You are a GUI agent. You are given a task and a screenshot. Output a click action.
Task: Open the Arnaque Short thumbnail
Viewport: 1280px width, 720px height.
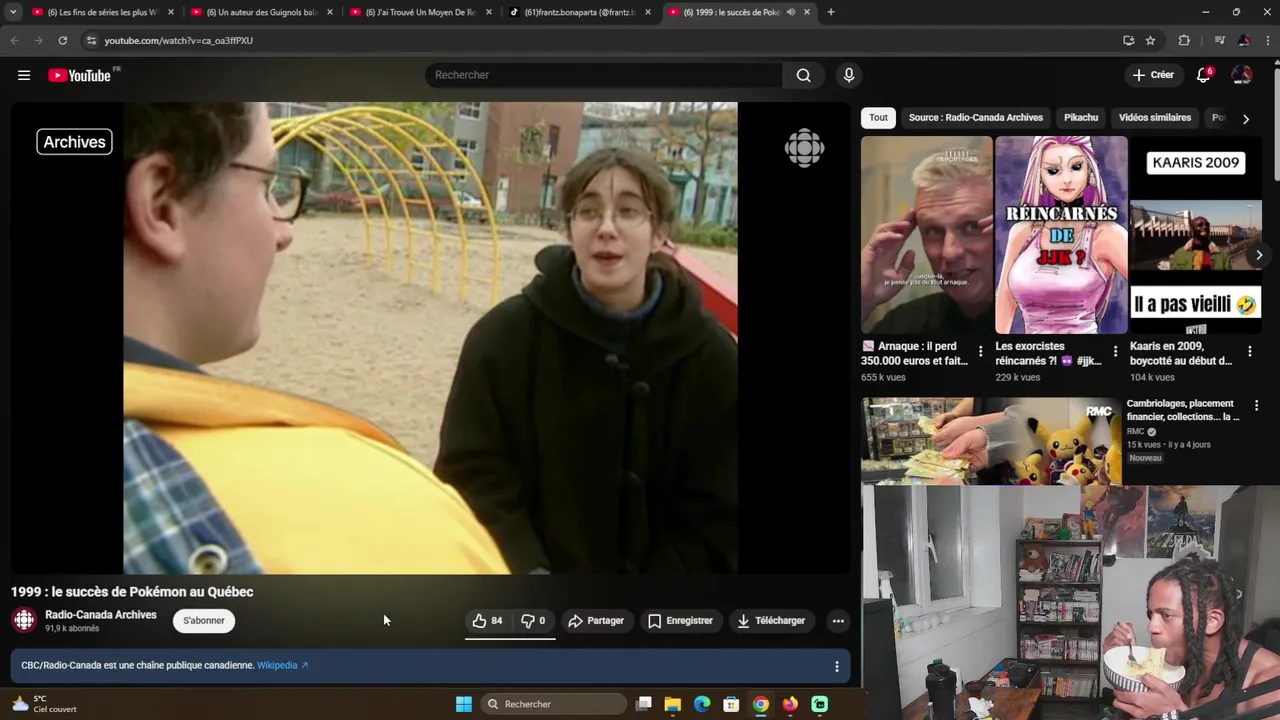pyautogui.click(x=927, y=235)
